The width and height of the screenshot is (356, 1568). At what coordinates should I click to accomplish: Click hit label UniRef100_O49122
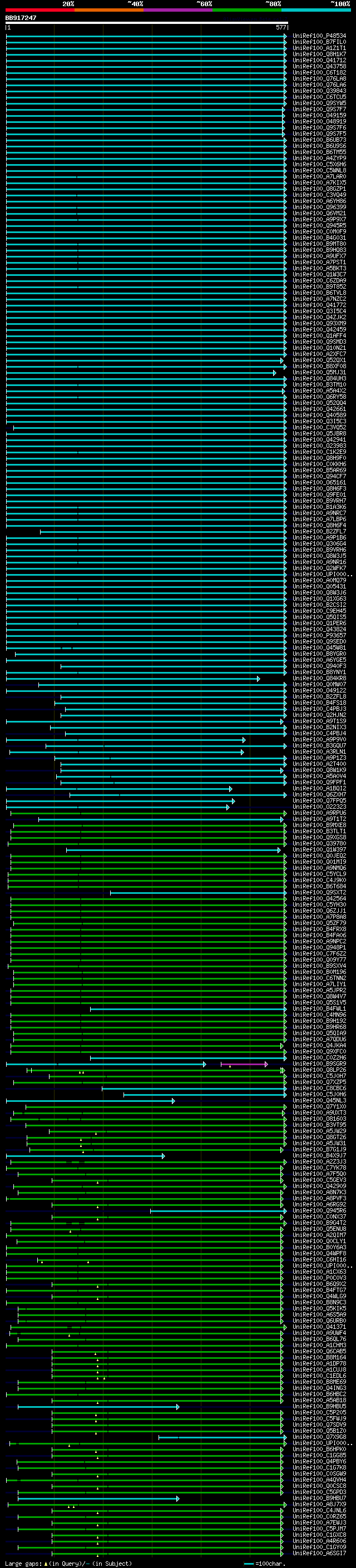click(x=319, y=690)
